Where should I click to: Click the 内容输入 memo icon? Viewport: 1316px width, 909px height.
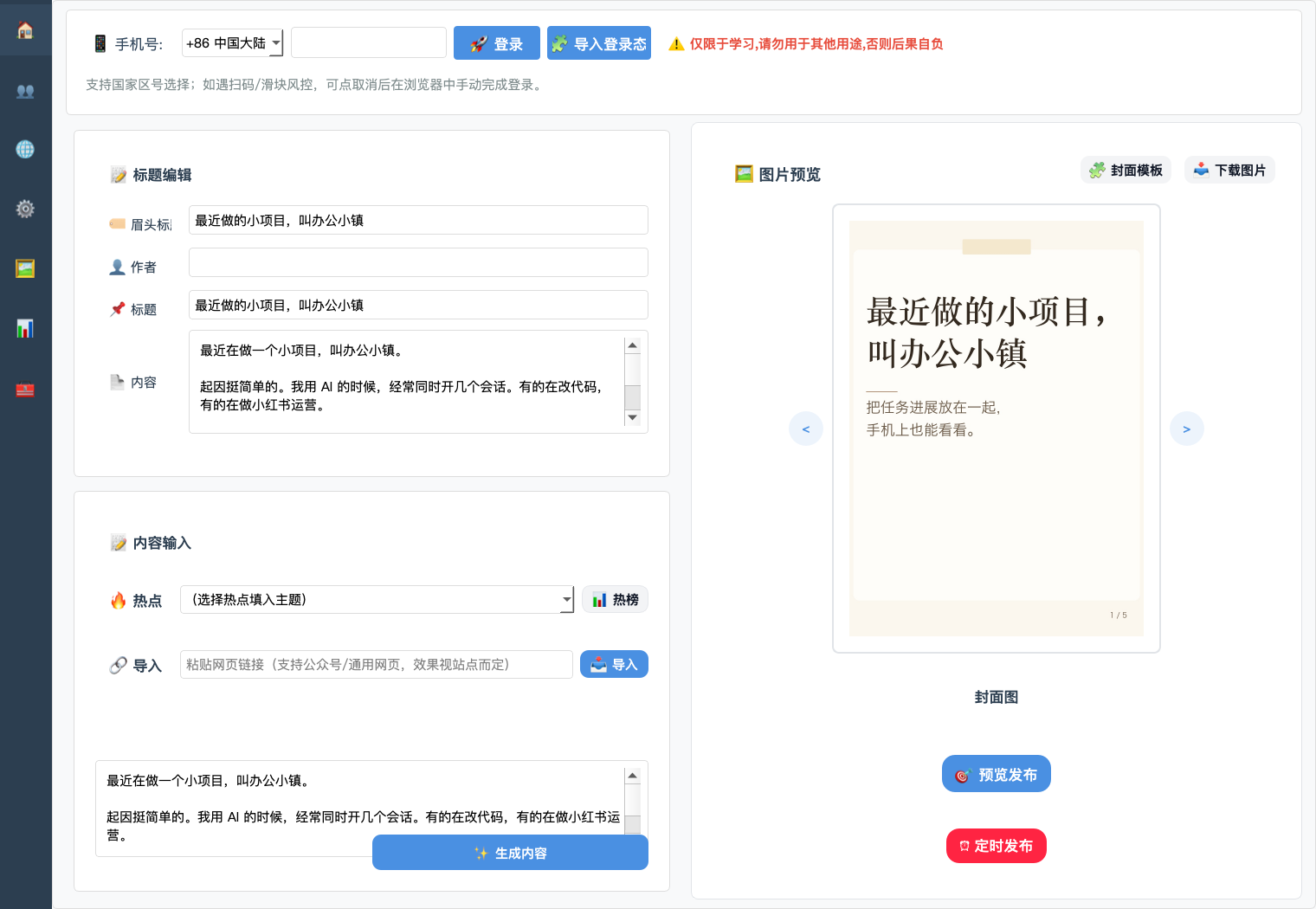pyautogui.click(x=119, y=543)
